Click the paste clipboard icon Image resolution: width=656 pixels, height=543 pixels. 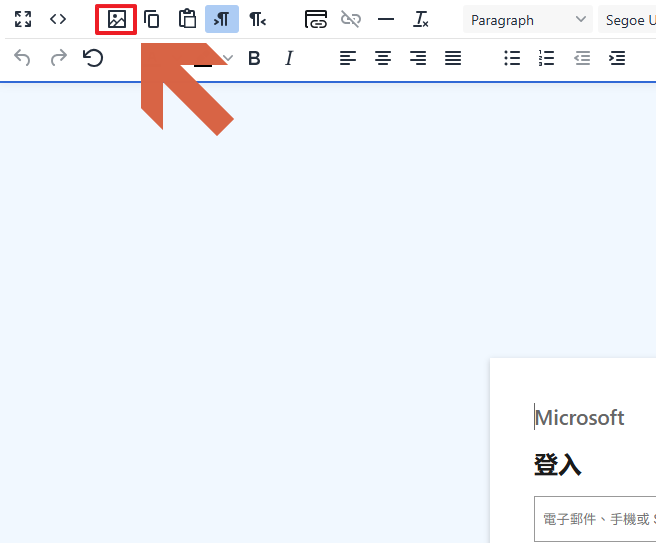pos(187,19)
